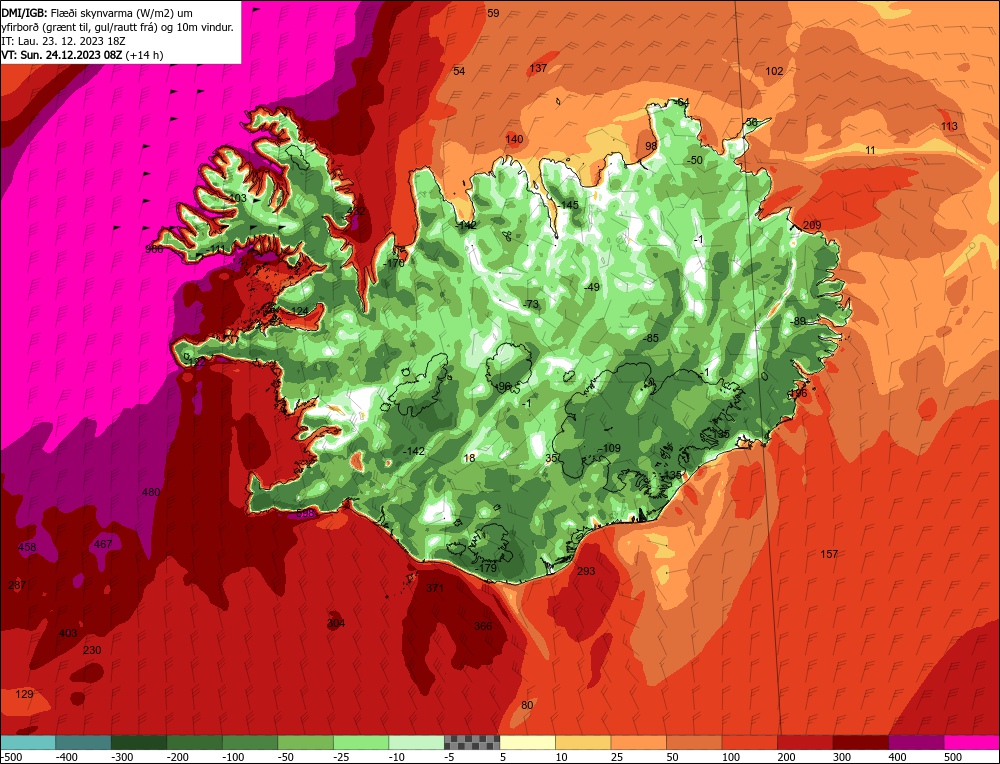
Task: Click the '10m vindur' description text
Action: (x=205, y=27)
